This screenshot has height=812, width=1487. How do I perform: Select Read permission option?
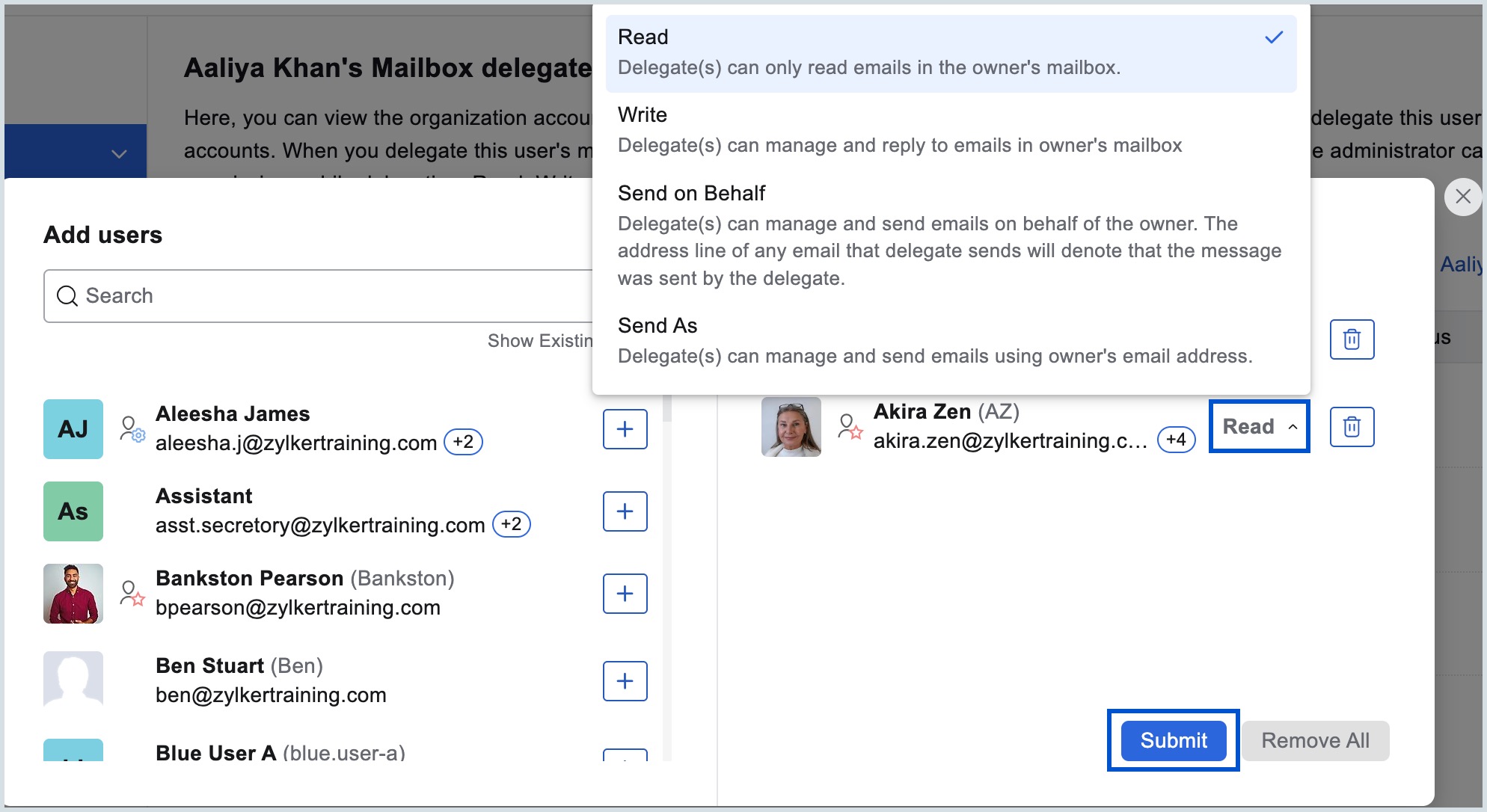click(x=950, y=52)
